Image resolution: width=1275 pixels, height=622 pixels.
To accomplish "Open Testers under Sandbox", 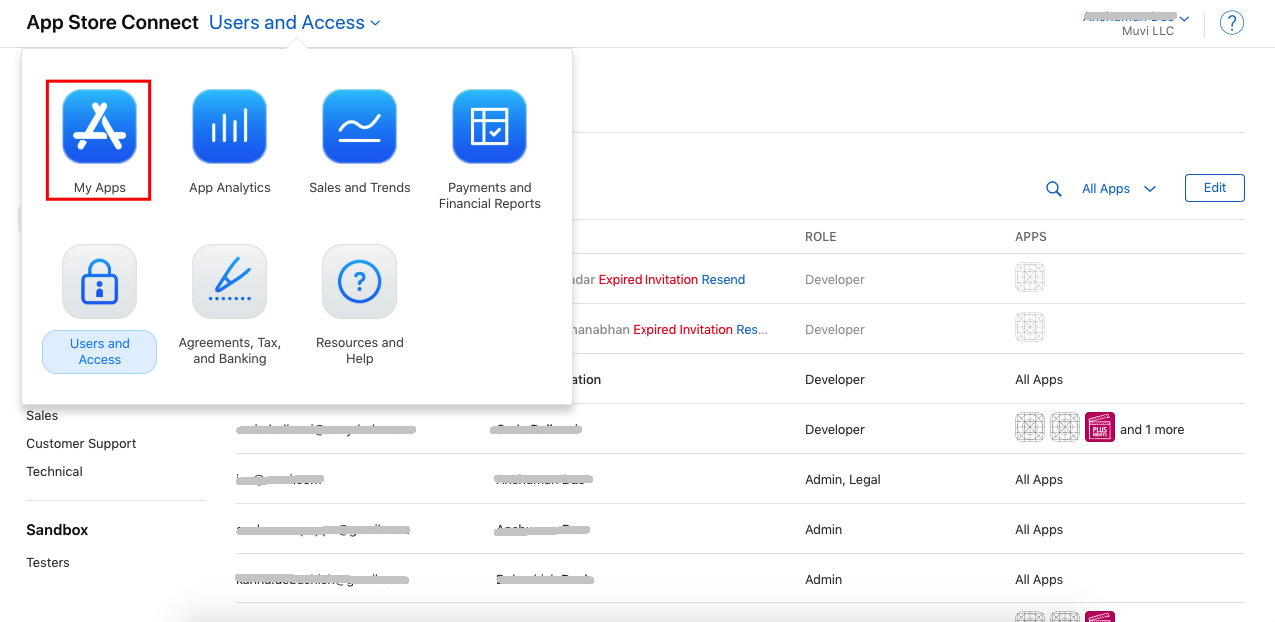I will coord(48,562).
